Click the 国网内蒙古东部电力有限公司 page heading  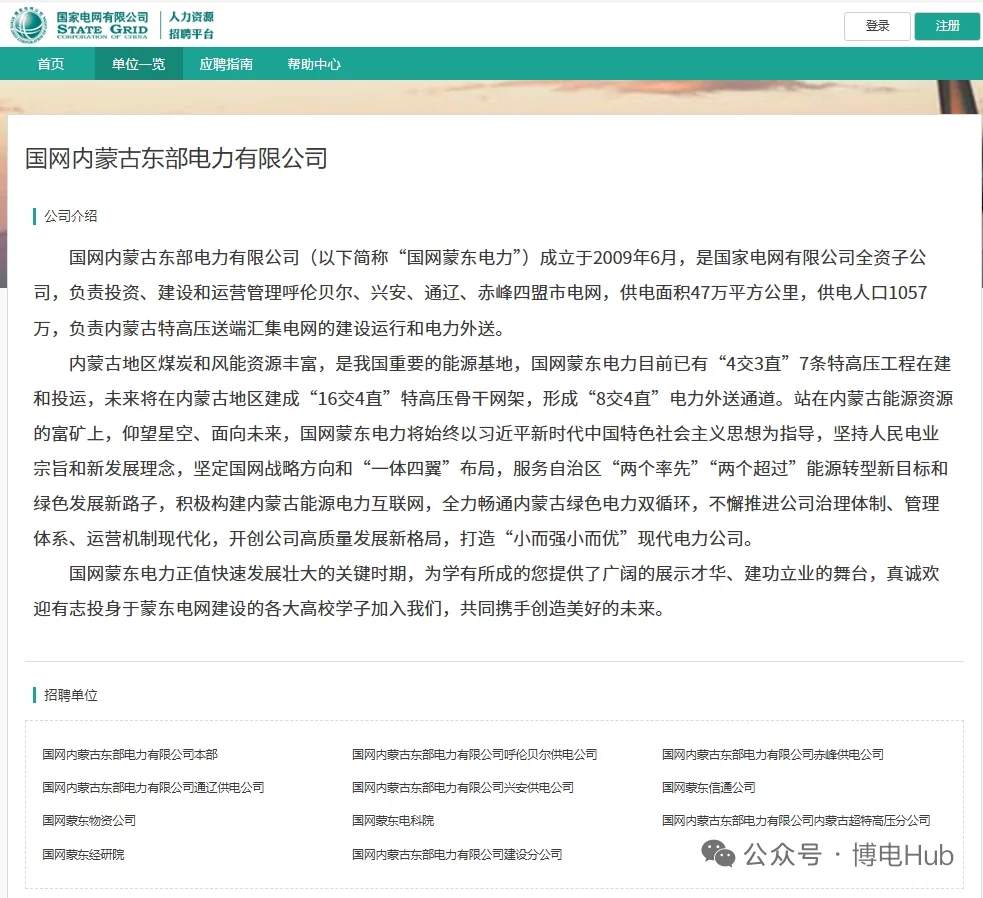coord(176,159)
